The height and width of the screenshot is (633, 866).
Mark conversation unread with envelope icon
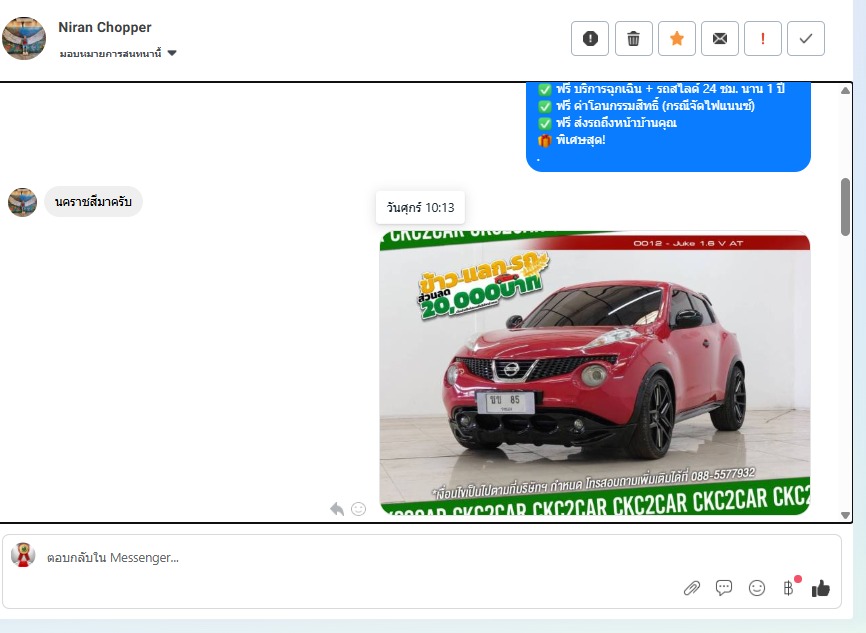[719, 39]
